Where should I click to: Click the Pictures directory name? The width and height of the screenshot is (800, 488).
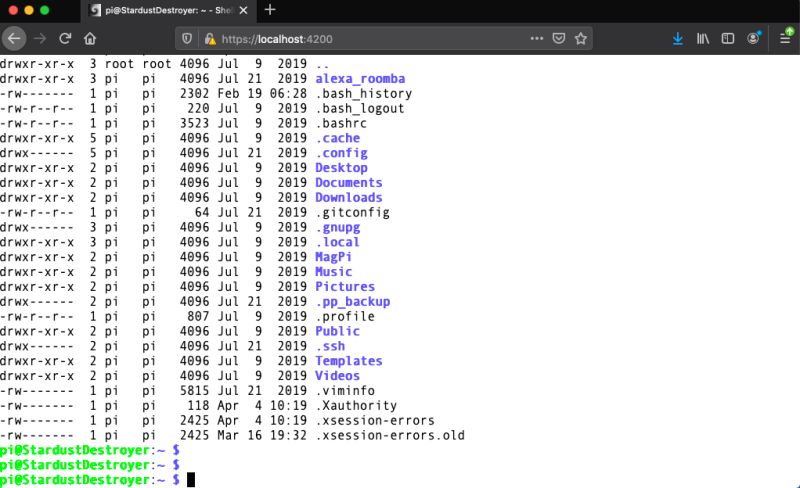pyautogui.click(x=345, y=286)
